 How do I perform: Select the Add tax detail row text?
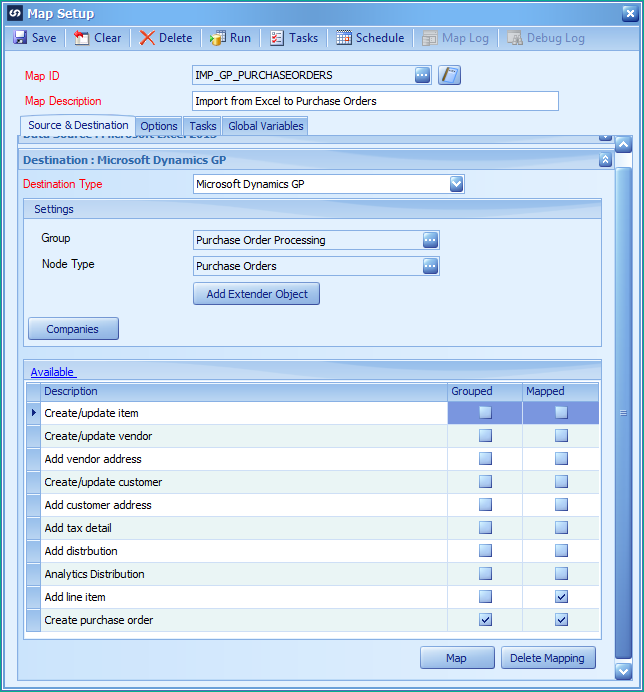(78, 528)
